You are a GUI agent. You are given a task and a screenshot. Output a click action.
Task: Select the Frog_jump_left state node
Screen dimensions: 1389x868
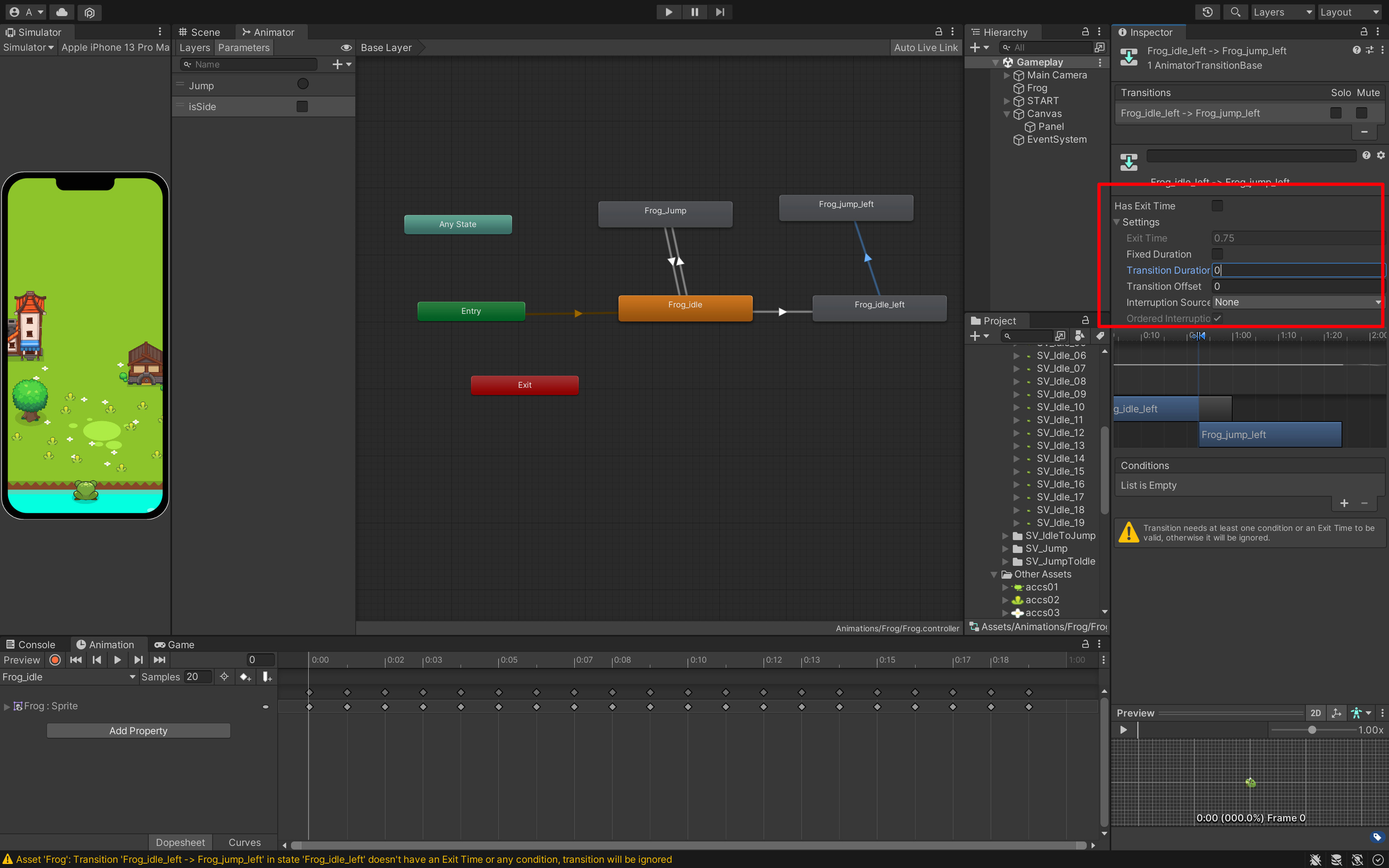coord(846,207)
